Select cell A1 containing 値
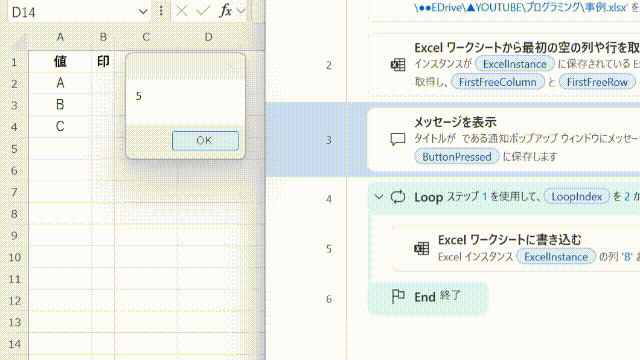Image resolution: width=640 pixels, height=360 pixels. [x=60, y=62]
